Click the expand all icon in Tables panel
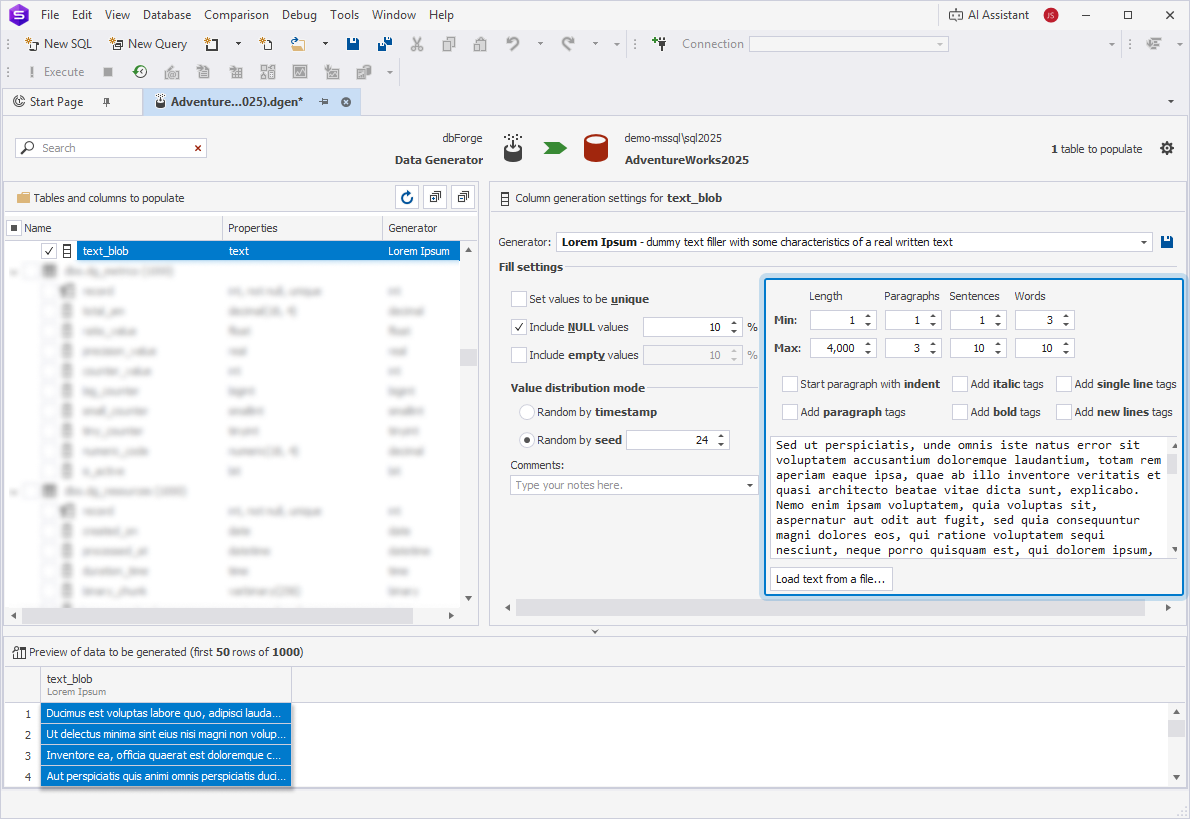 point(435,197)
